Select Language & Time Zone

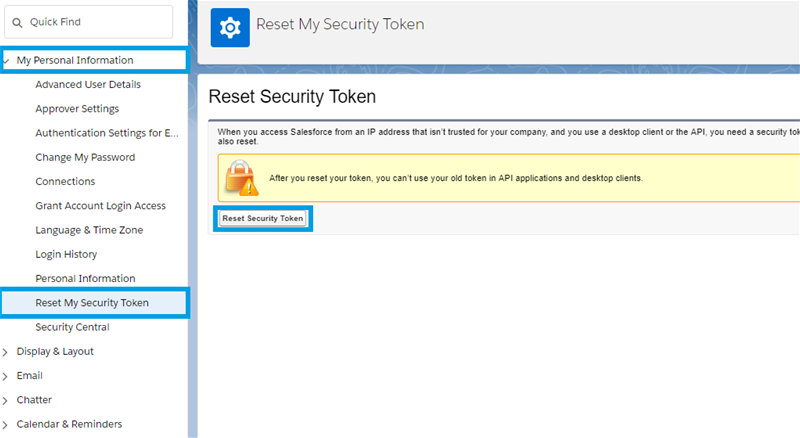pos(89,230)
